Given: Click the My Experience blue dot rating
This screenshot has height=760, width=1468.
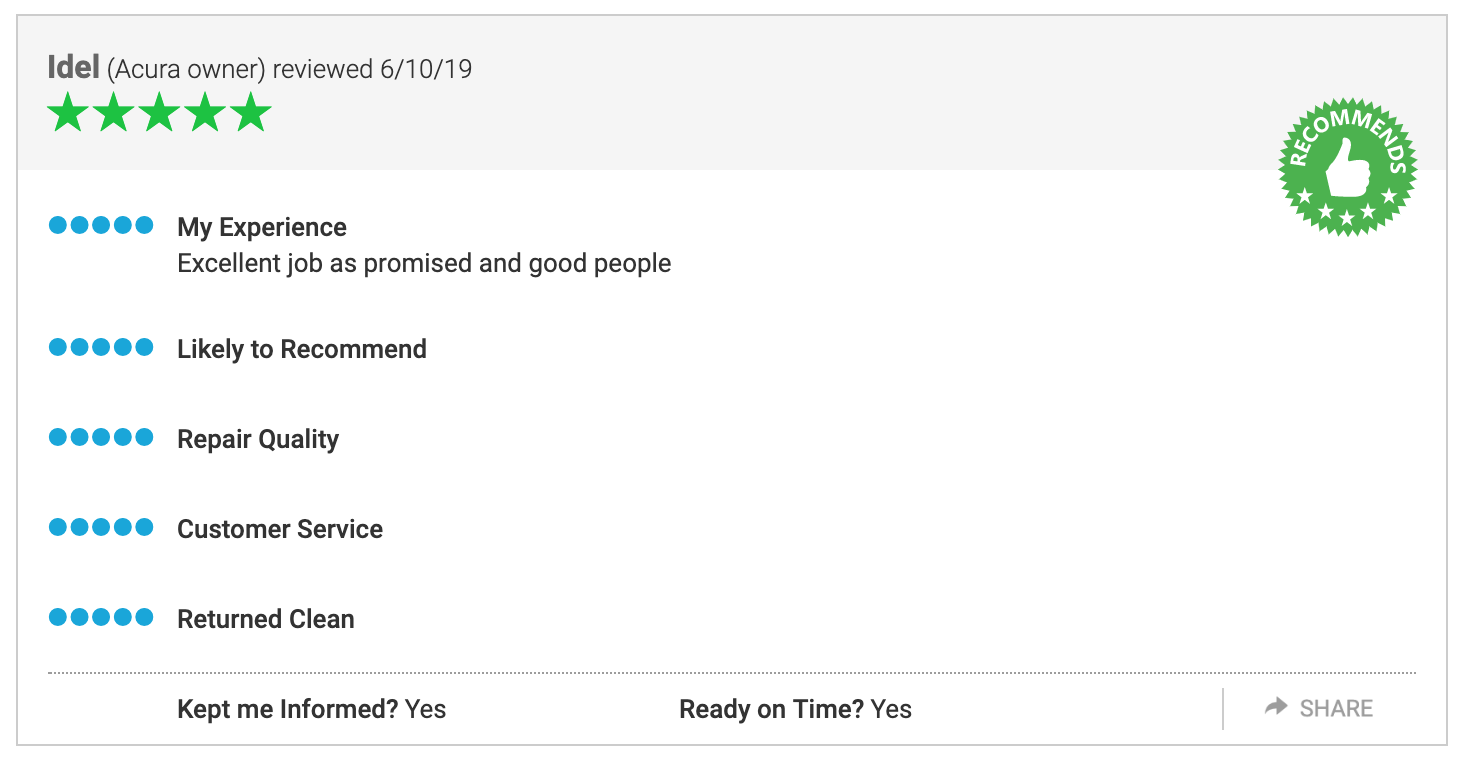Looking at the screenshot, I should pos(101,225).
